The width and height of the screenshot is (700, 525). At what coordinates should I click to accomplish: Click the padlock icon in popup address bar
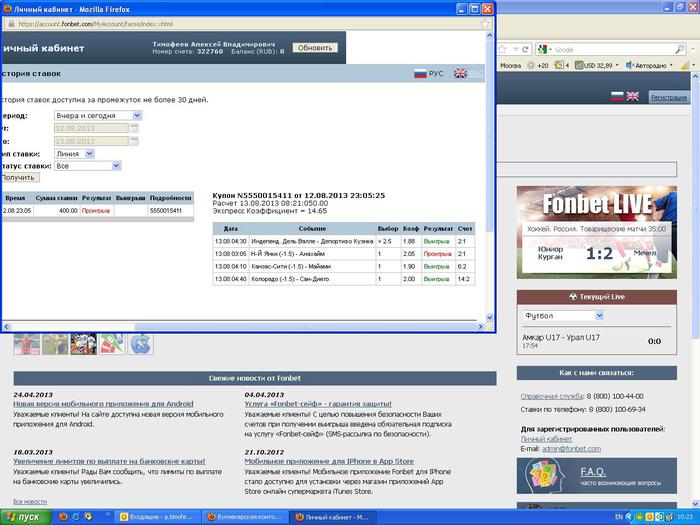point(12,24)
